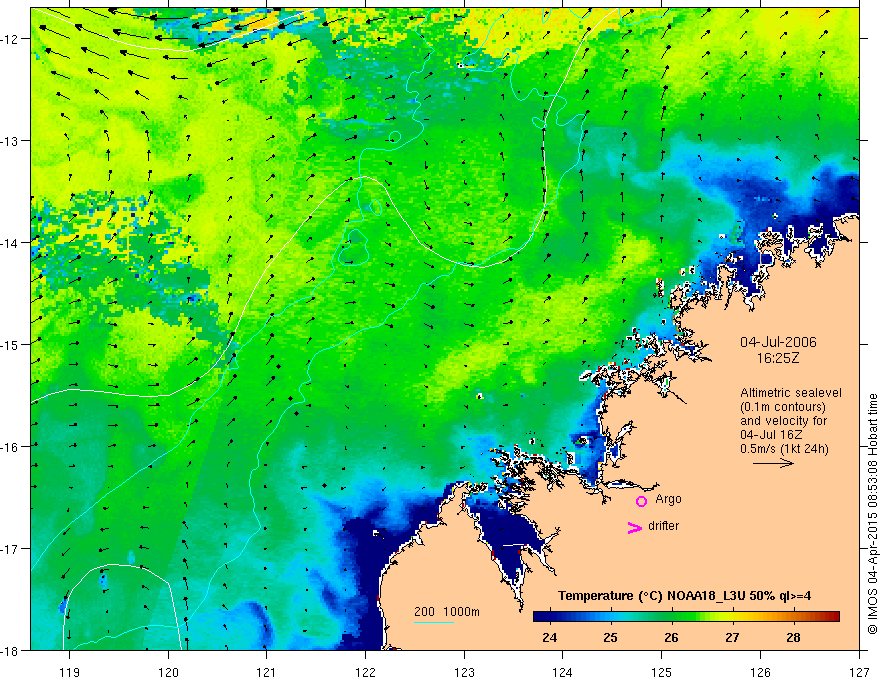The width and height of the screenshot is (880, 680).
Task: Click the longitude axis label "121"
Action: pyautogui.click(x=267, y=672)
